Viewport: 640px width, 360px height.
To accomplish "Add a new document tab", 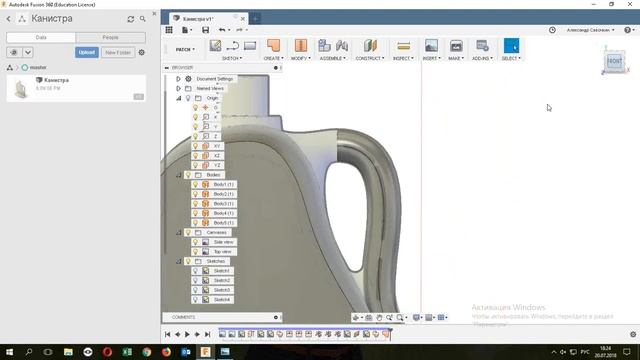I will point(255,19).
